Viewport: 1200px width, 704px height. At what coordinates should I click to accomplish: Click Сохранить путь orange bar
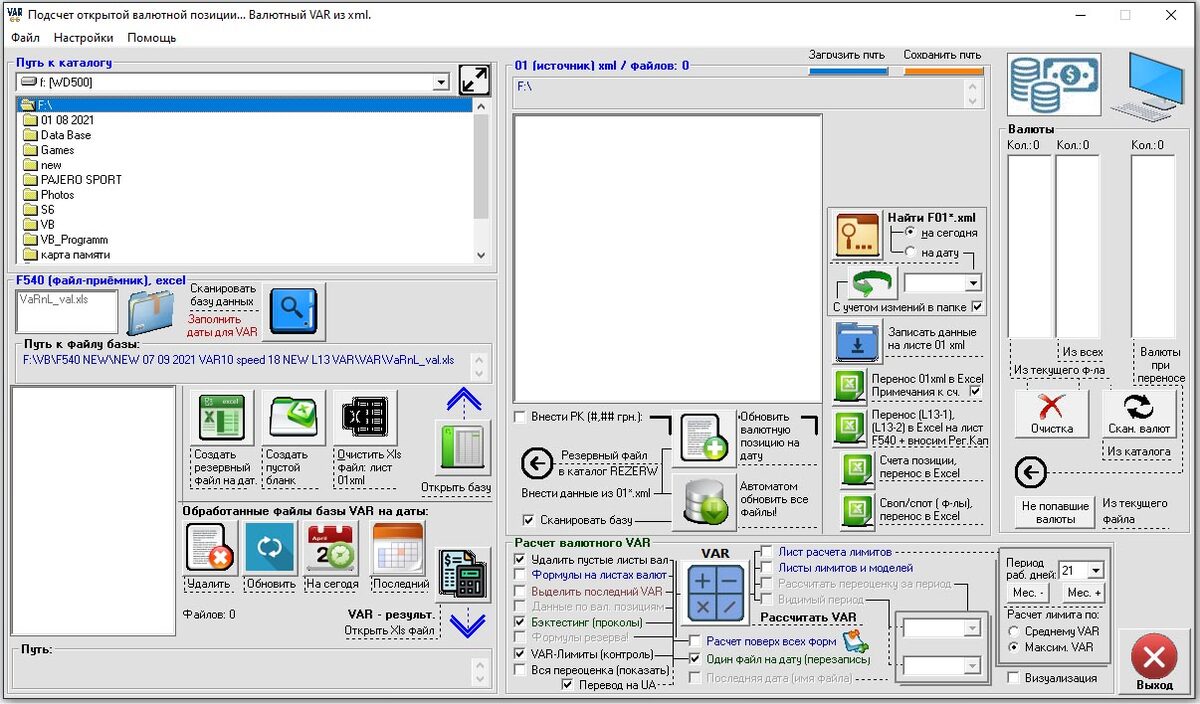click(x=943, y=71)
